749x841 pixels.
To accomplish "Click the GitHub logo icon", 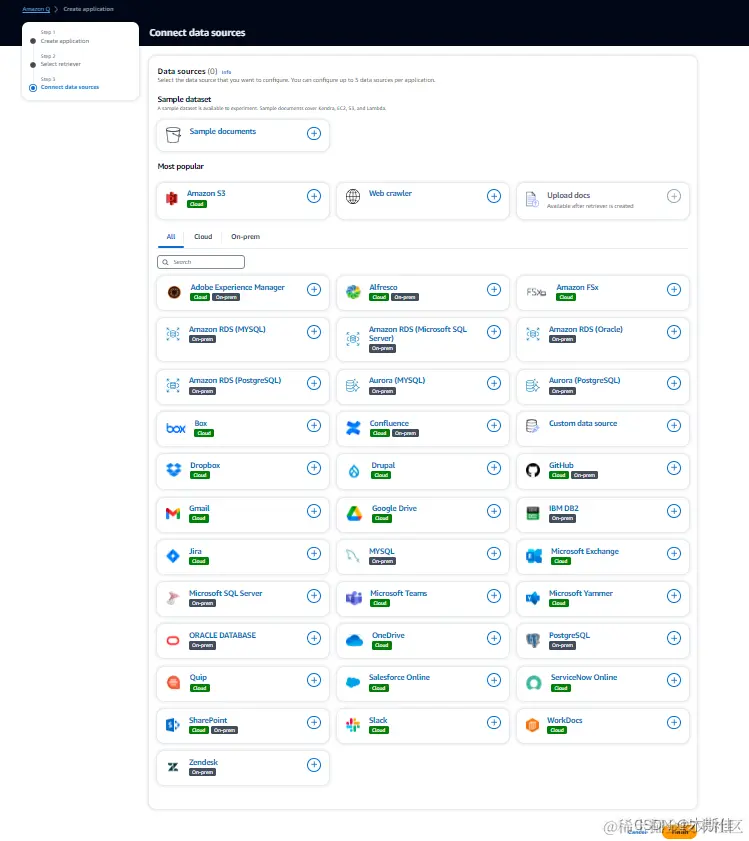I will click(x=533, y=470).
